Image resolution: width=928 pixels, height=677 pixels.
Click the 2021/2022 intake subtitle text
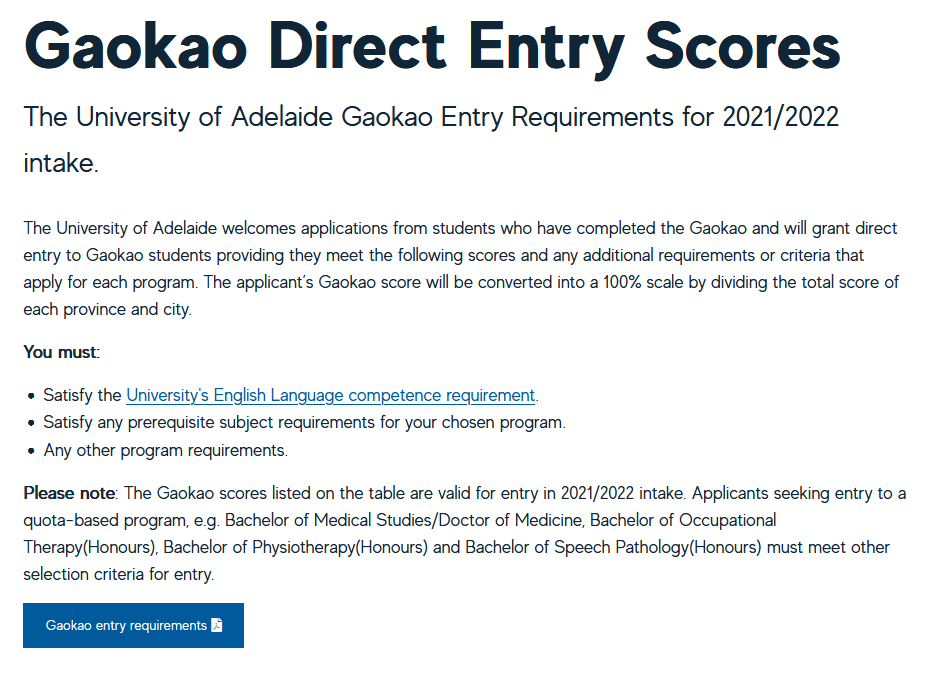(431, 140)
